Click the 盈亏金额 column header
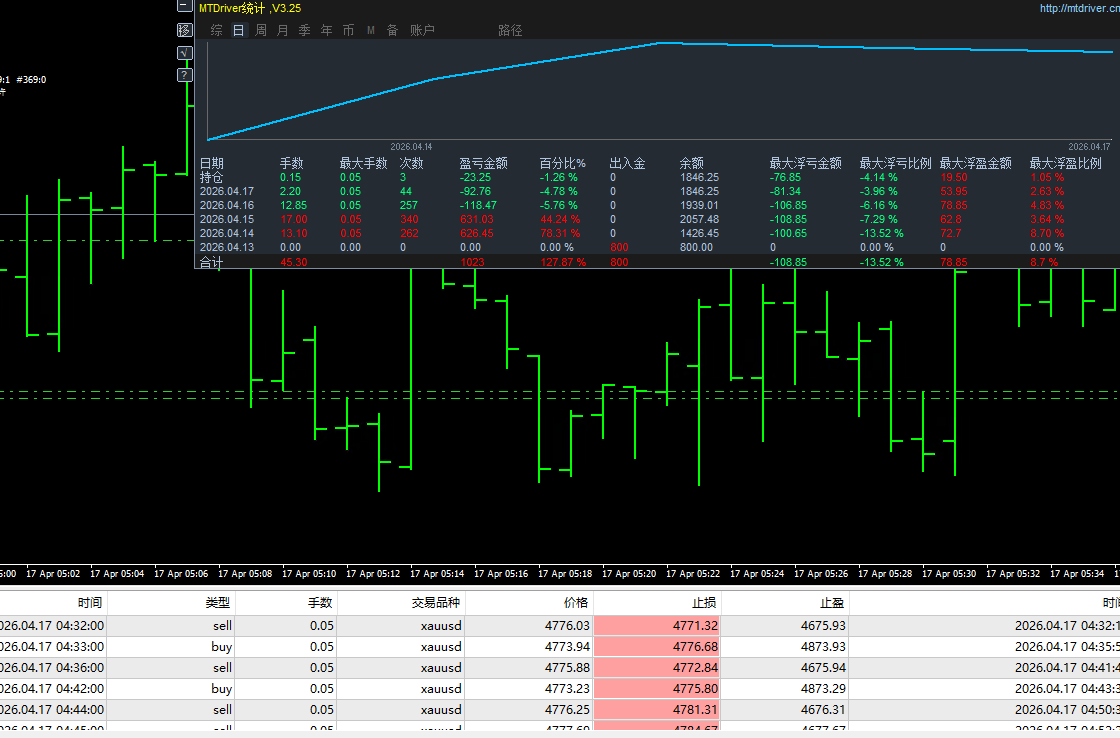The height and width of the screenshot is (738, 1120). coord(484,164)
